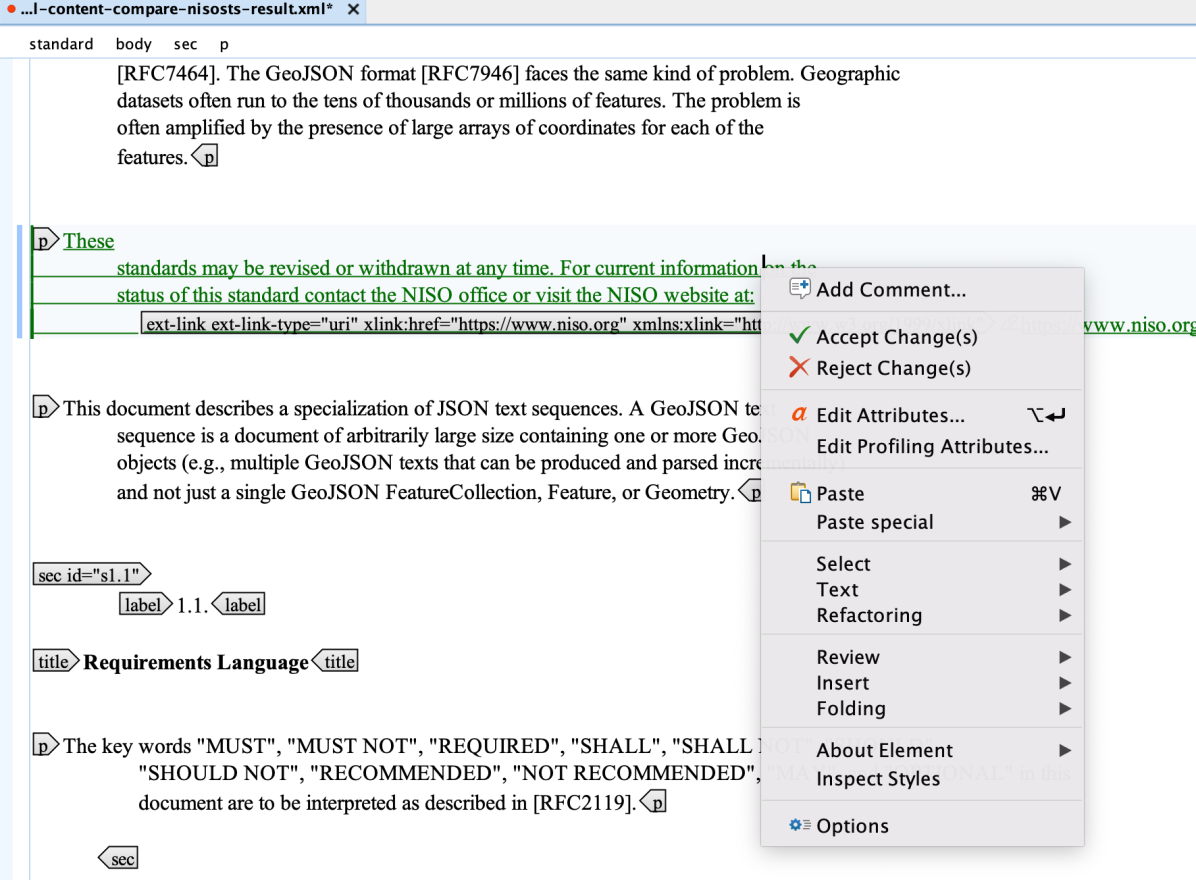This screenshot has width=1196, height=880.
Task: Click the 'body' breadcrumb element
Action: tap(133, 44)
